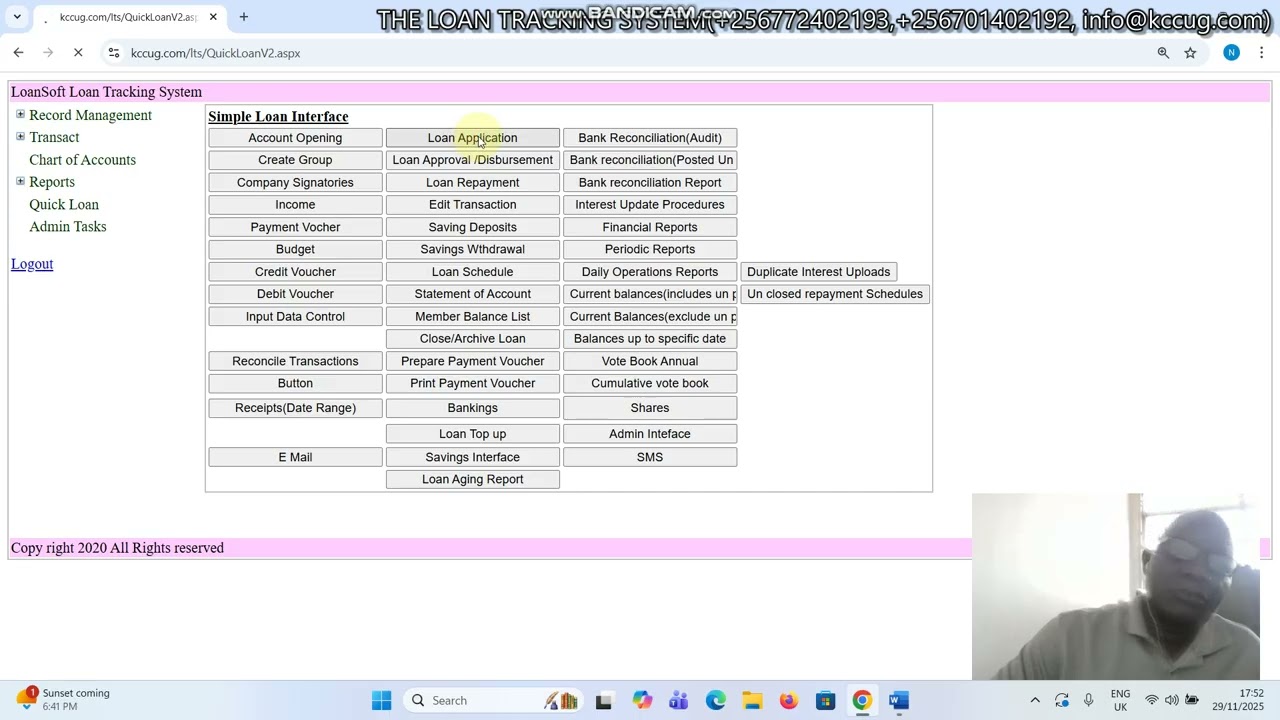Open Daily Operations Reports

[x=650, y=272]
